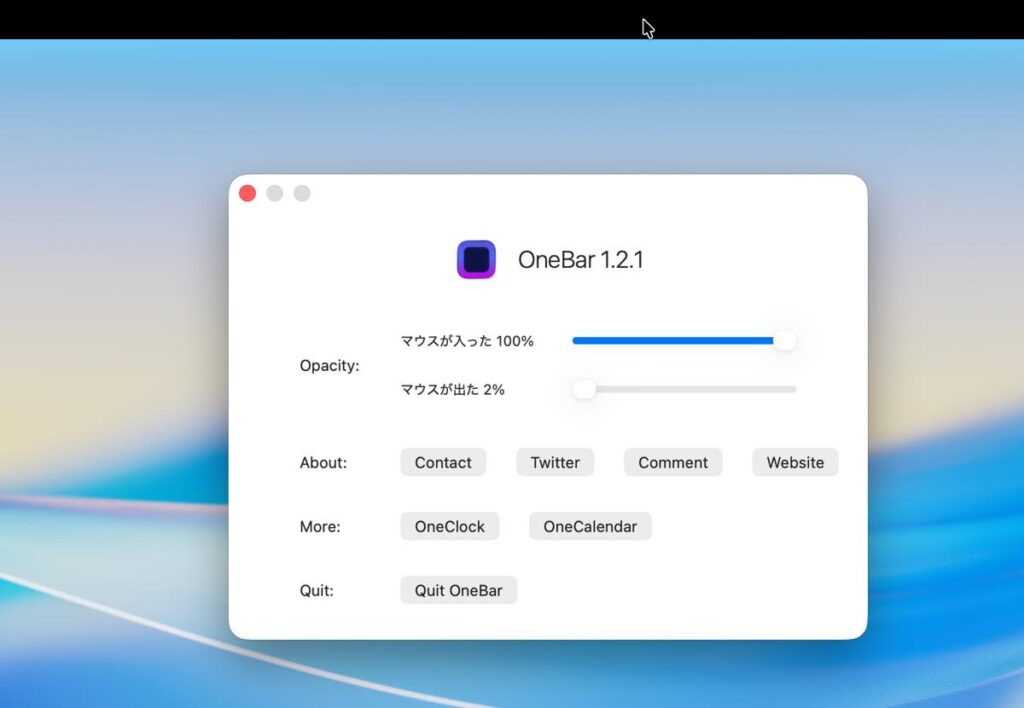This screenshot has width=1024, height=708.
Task: Click the blue filled track of the マウスが入った slider
Action: [x=670, y=341]
